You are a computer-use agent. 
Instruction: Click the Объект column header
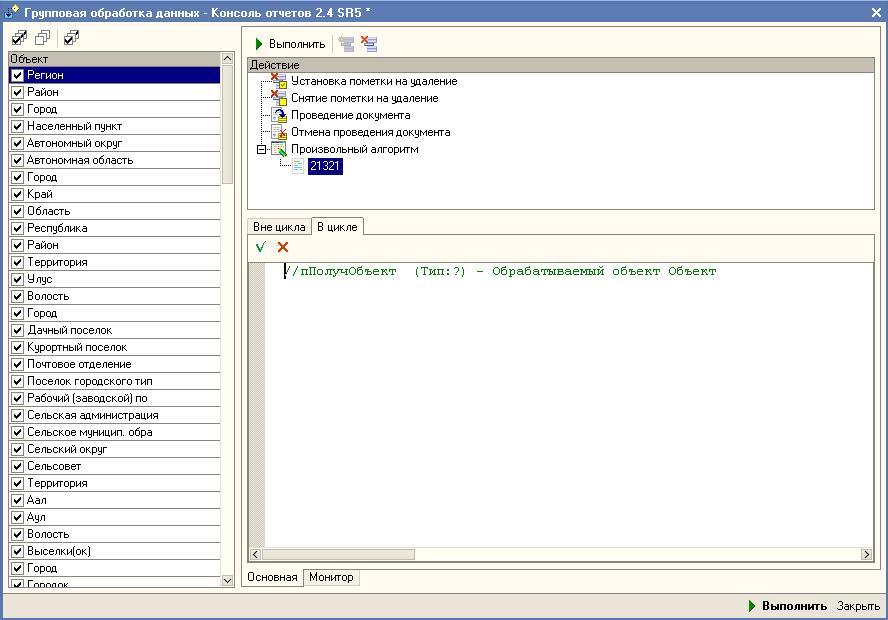click(115, 58)
